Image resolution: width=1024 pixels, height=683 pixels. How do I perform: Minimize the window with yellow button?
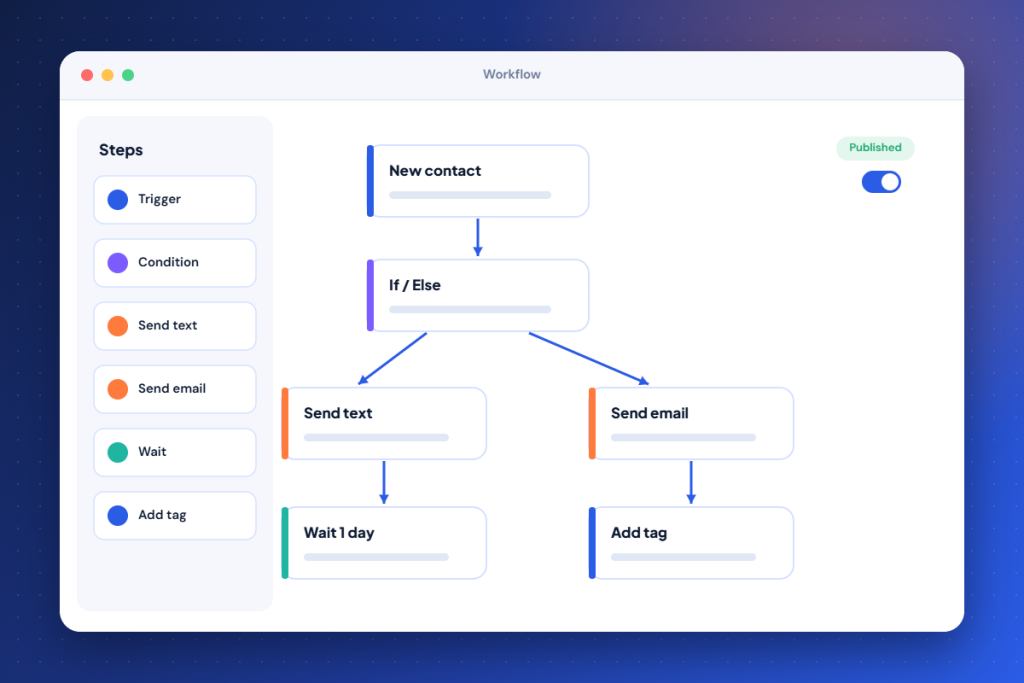(108, 75)
